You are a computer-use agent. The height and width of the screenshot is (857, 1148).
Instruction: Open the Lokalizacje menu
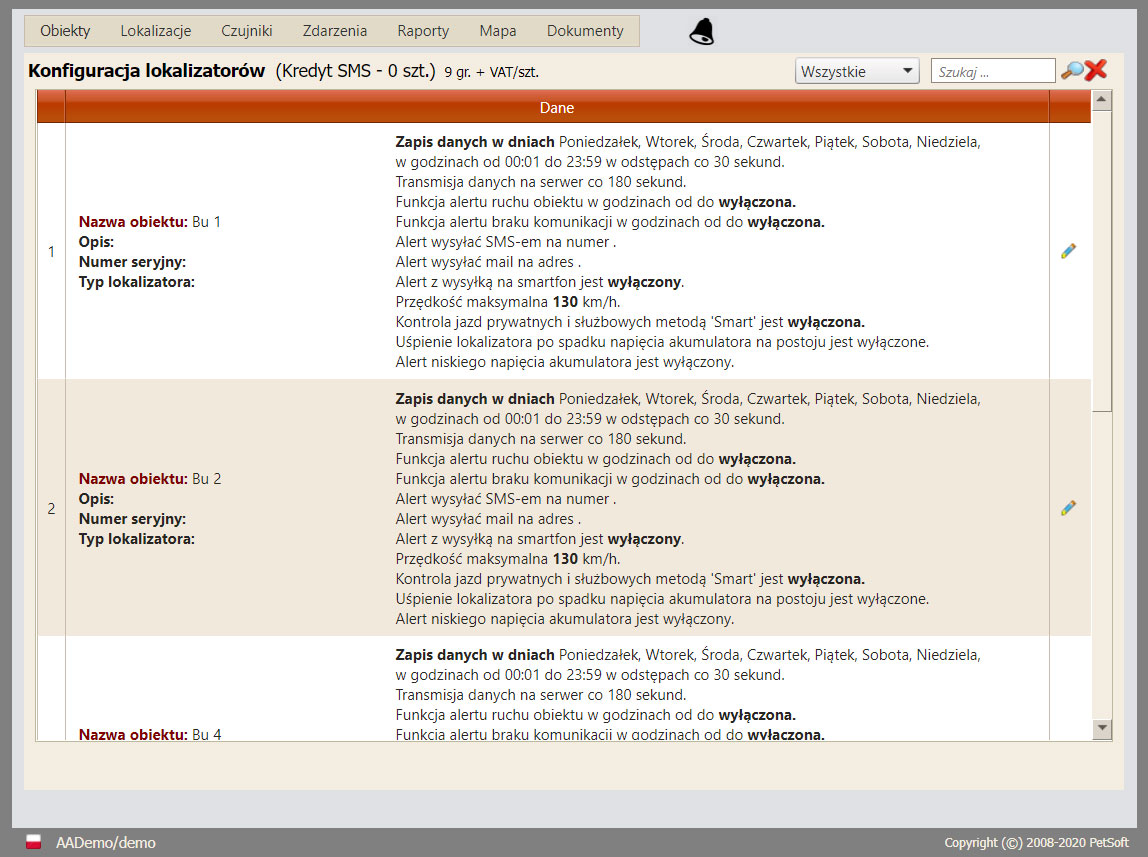[x=155, y=31]
